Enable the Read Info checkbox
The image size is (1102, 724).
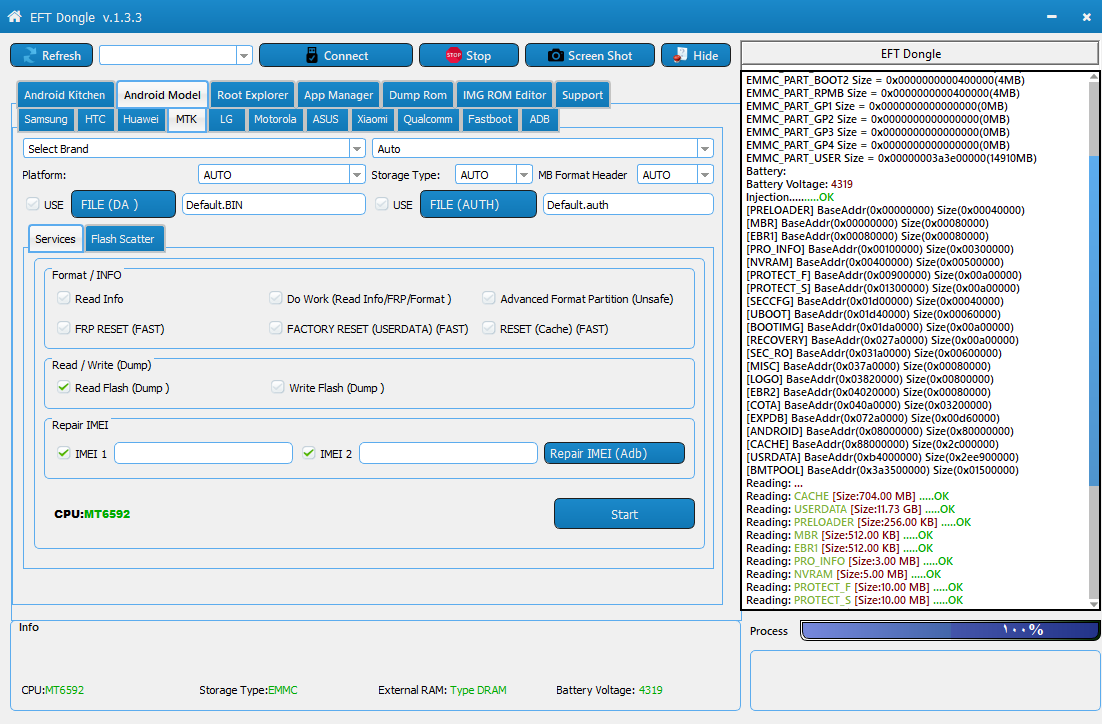(x=64, y=298)
